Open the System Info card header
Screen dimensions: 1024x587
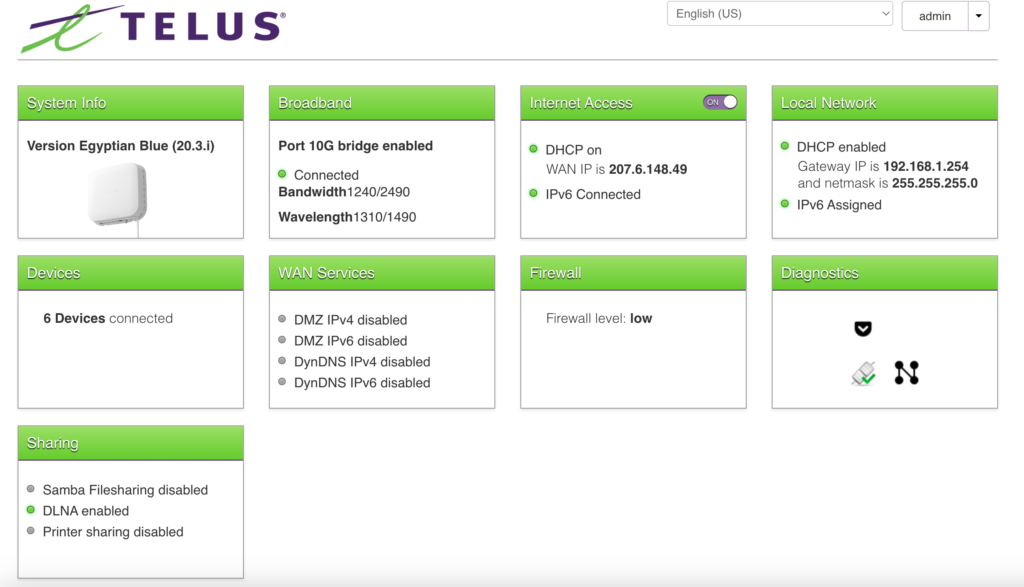click(x=130, y=103)
